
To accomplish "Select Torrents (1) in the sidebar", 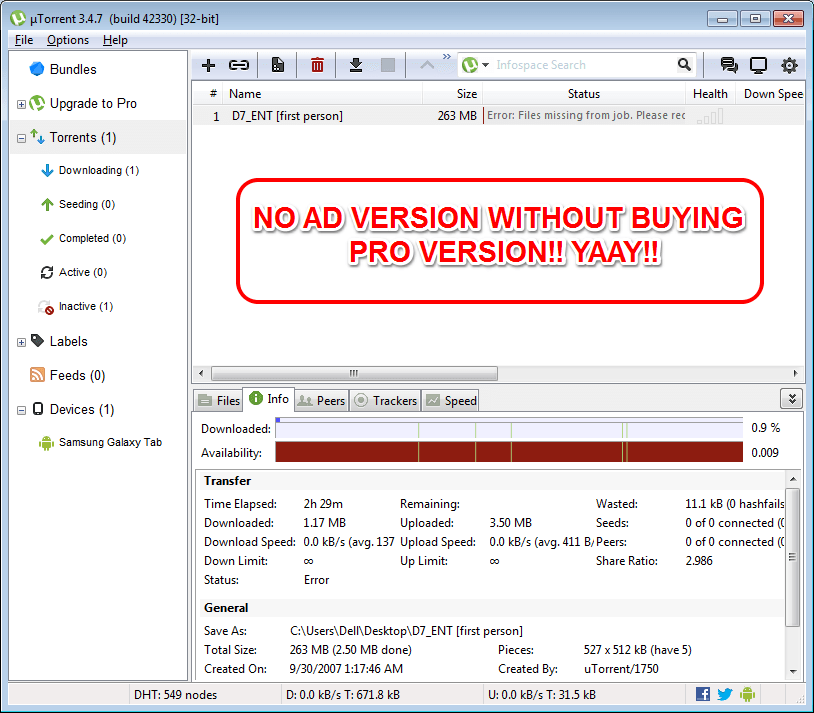I will click(83, 138).
